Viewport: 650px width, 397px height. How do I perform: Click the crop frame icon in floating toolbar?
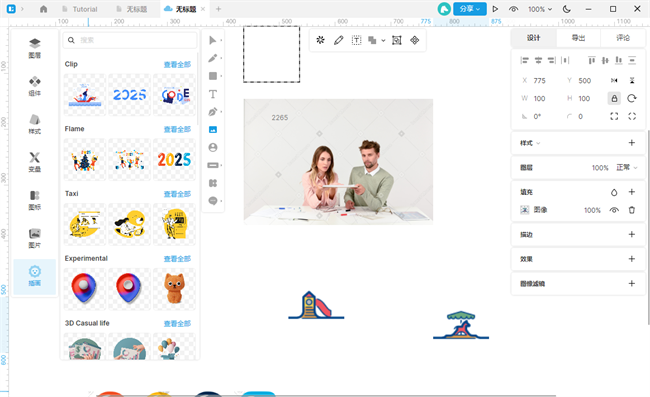pyautogui.click(x=397, y=40)
